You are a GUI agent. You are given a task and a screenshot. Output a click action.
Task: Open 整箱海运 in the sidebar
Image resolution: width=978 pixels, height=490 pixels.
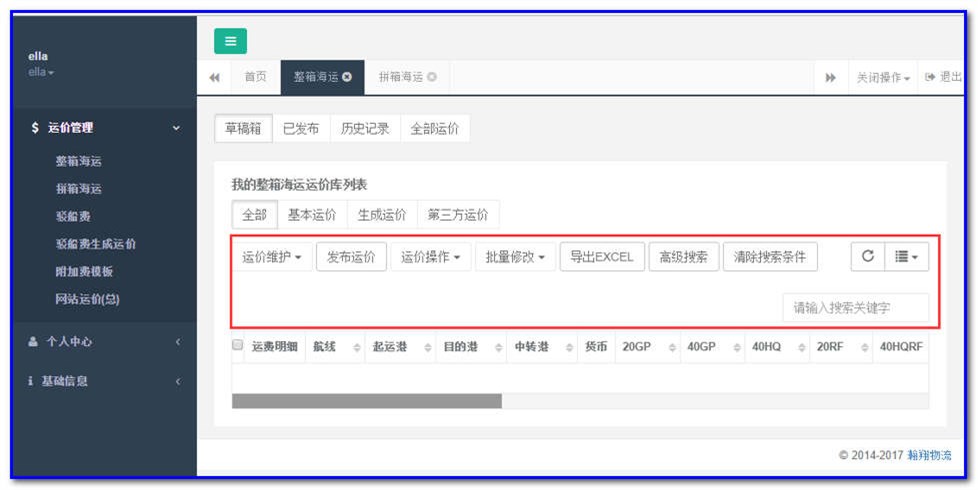79,161
